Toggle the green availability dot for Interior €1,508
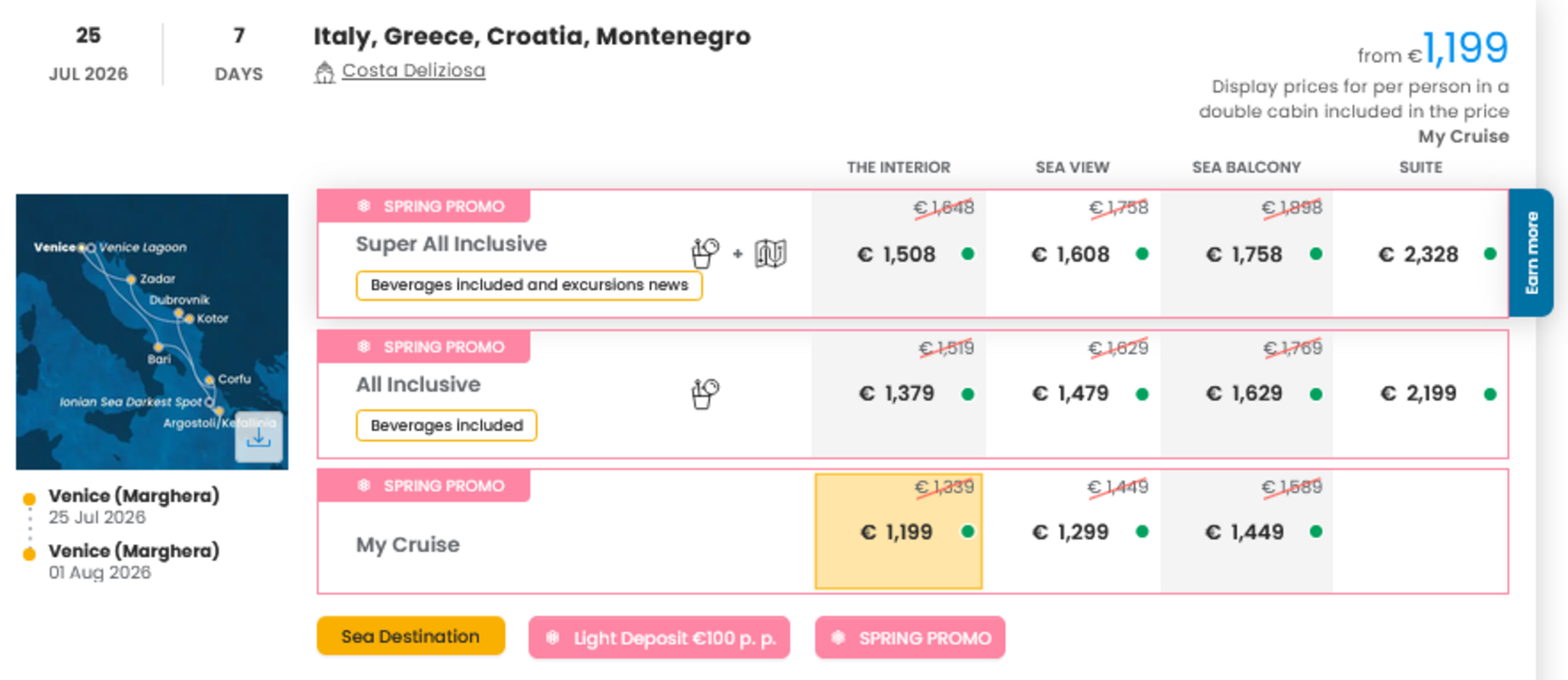 [968, 253]
